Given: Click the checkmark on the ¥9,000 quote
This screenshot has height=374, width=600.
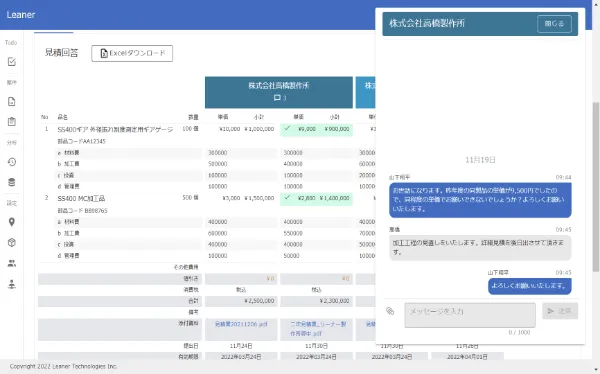Looking at the screenshot, I should click(x=287, y=129).
